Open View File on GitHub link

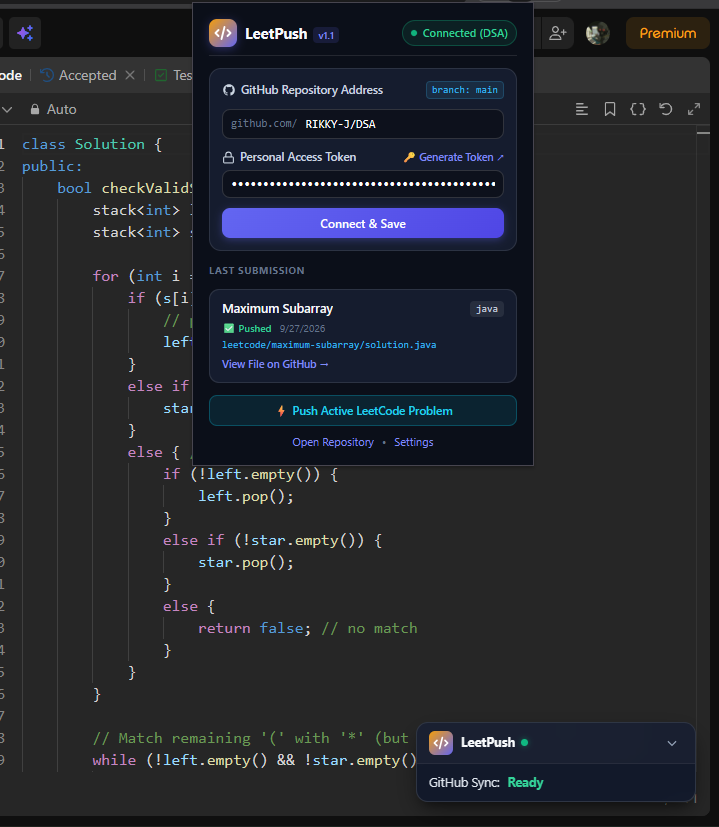pyautogui.click(x=275, y=364)
